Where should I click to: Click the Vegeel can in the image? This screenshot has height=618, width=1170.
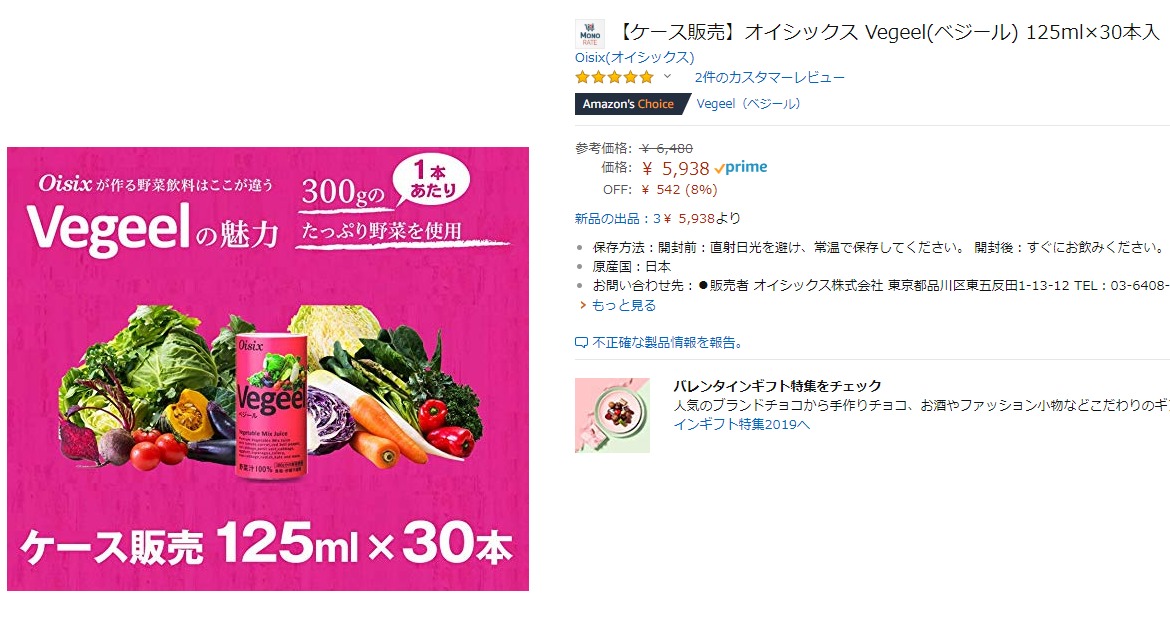click(x=270, y=405)
